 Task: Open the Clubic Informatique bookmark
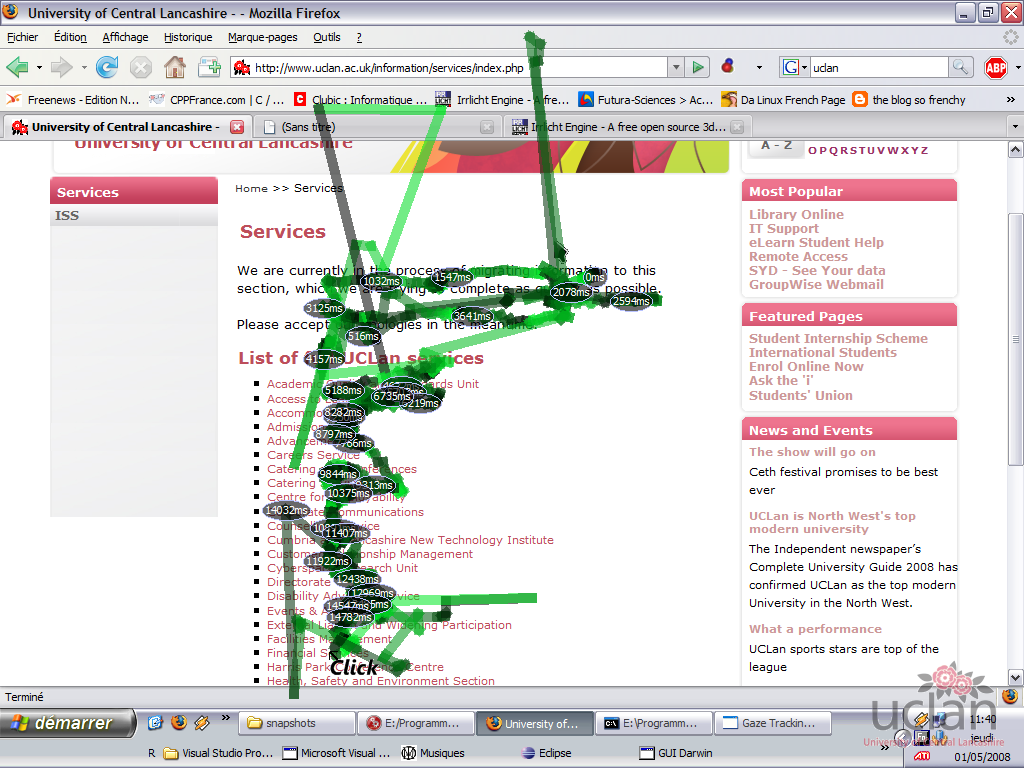click(360, 99)
